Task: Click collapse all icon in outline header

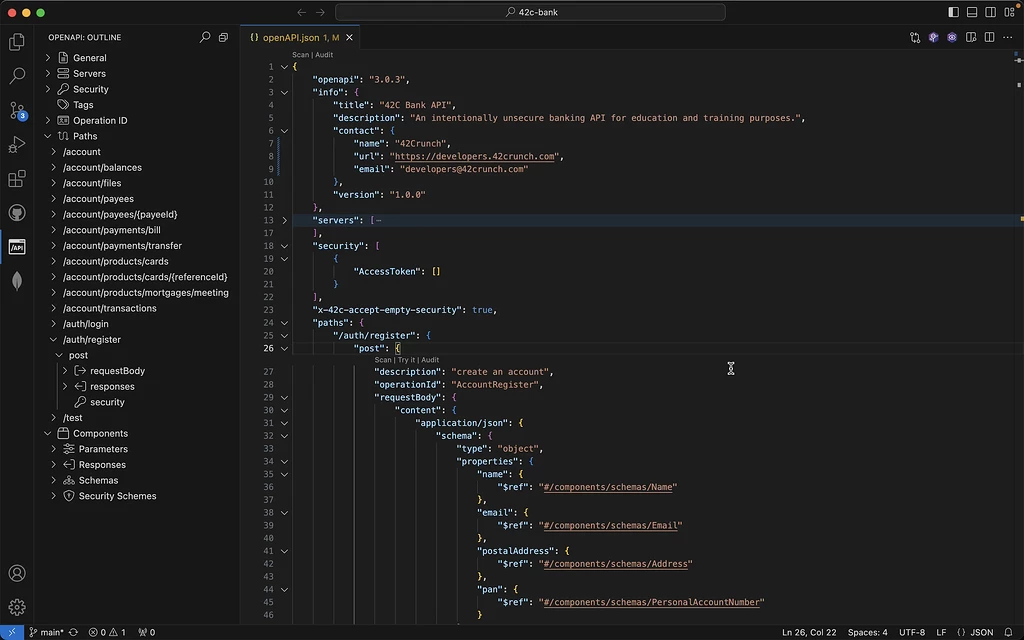Action: (223, 37)
